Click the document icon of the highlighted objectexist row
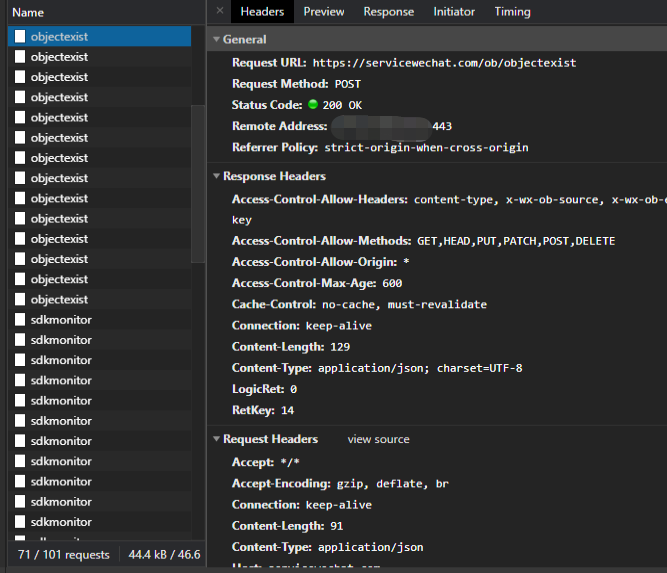Image resolution: width=667 pixels, height=573 pixels. pyautogui.click(x=20, y=37)
